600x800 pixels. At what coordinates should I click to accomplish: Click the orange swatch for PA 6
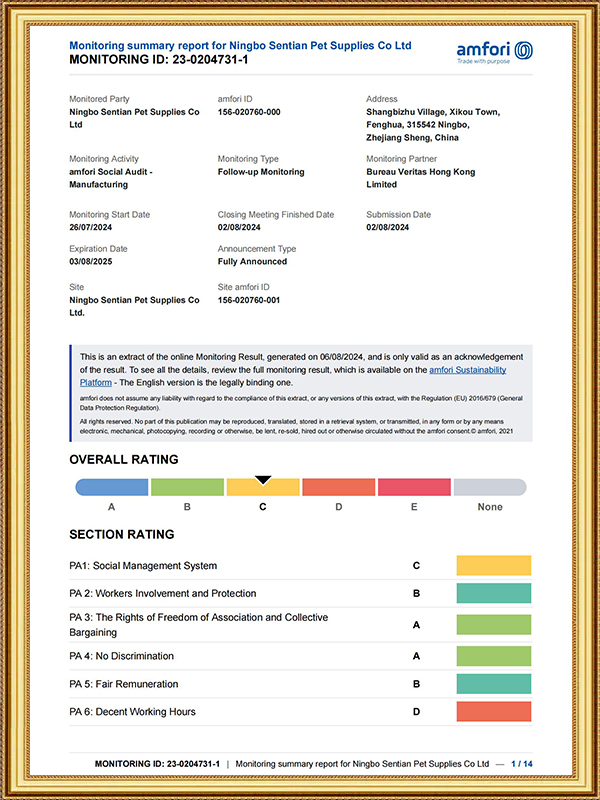[494, 712]
